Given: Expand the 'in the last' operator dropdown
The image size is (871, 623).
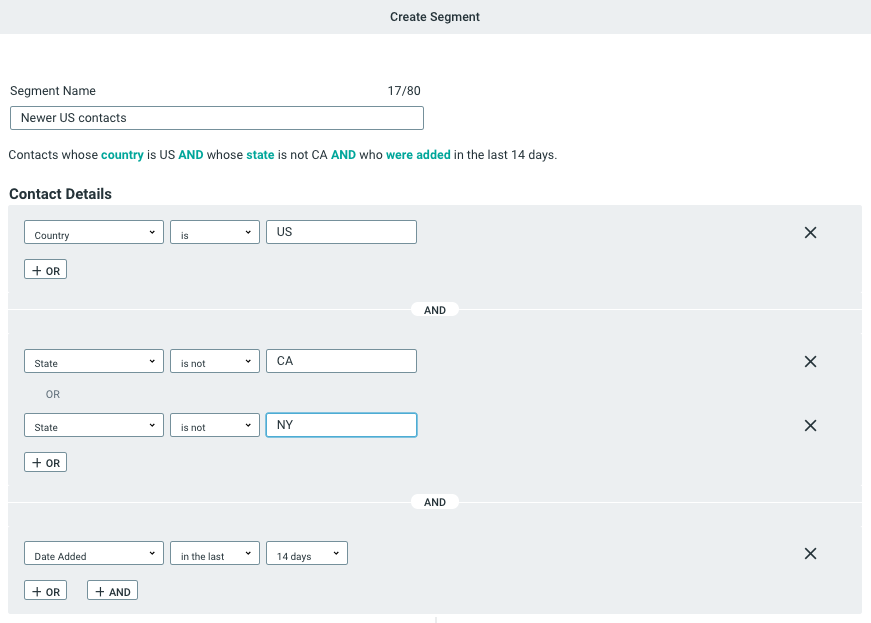Looking at the screenshot, I should tap(214, 553).
